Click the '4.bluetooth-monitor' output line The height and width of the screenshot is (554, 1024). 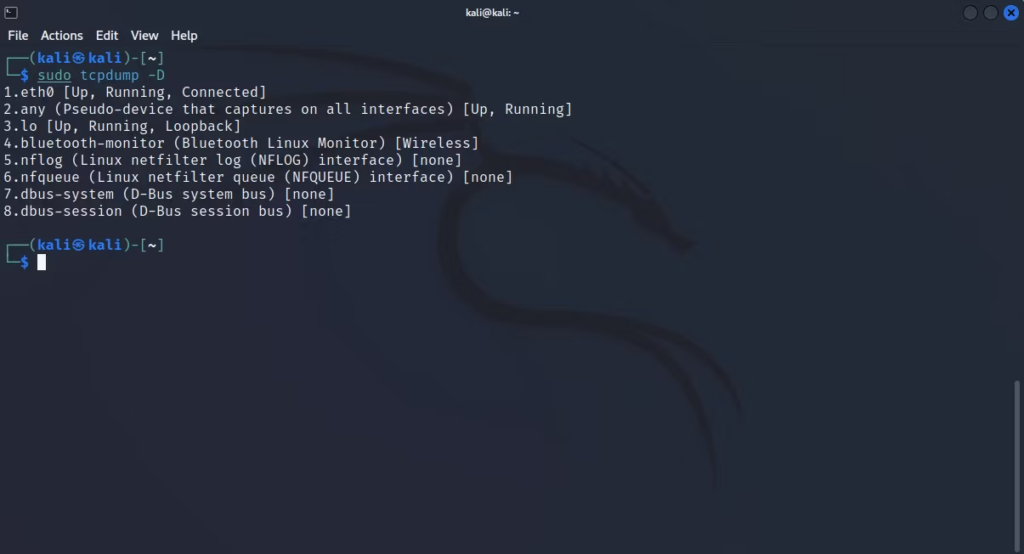241,143
